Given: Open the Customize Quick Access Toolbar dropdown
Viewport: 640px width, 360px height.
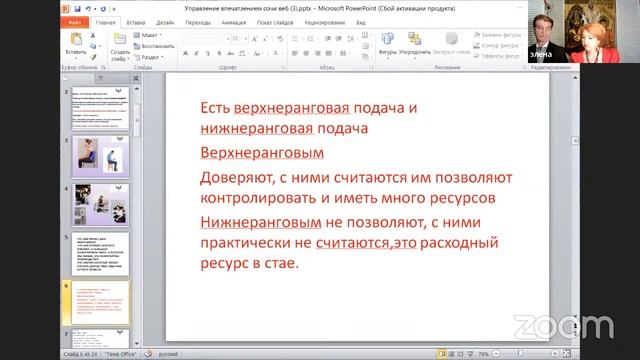Looking at the screenshot, I should (114, 9).
